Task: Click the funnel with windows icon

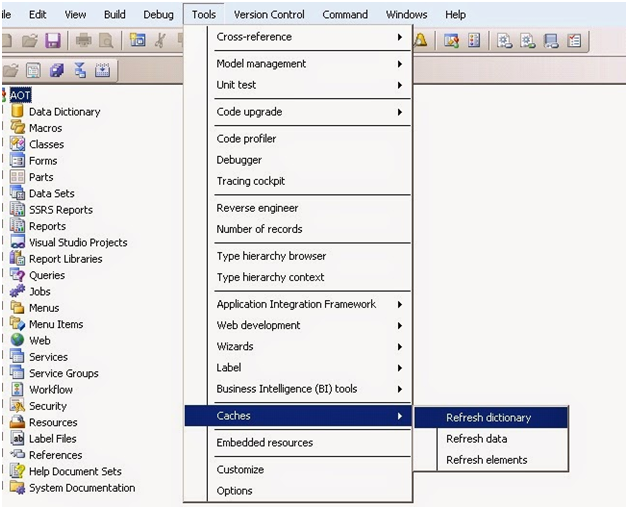Action: coord(80,70)
